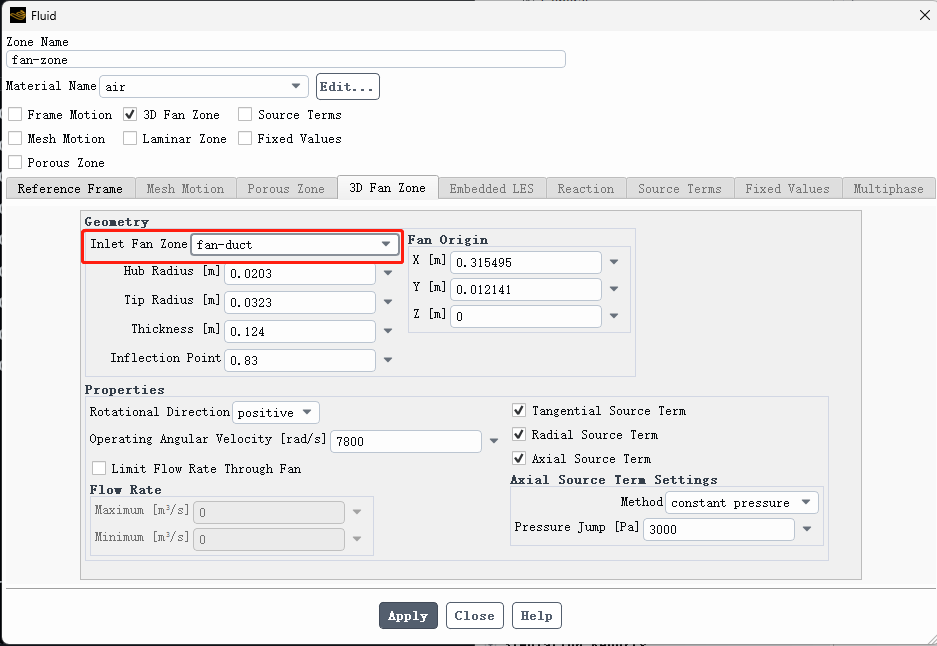Click the Fluid dialog application icon
This screenshot has width=937, height=646.
16,15
